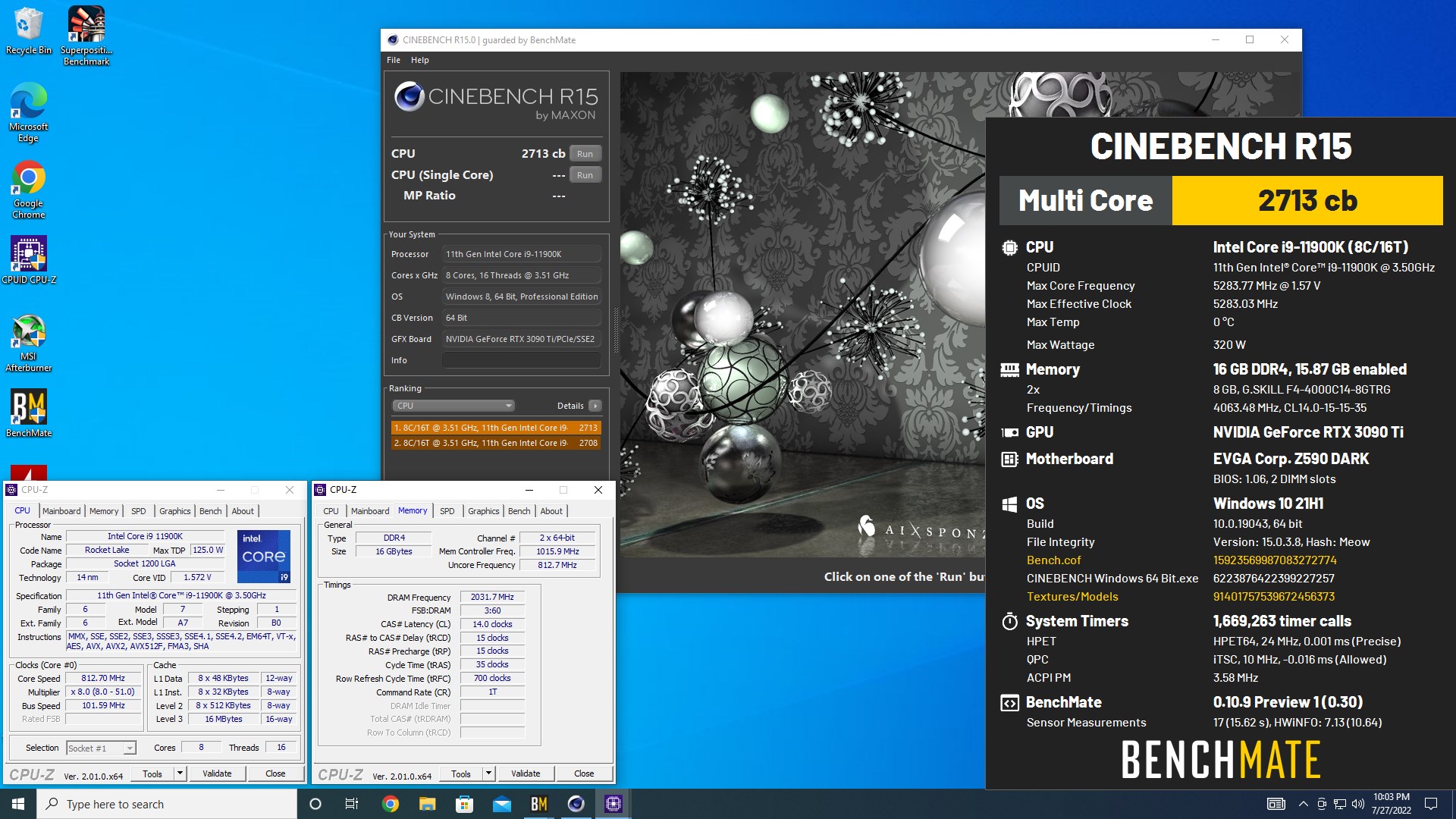
Task: Open Cortana circle icon on taskbar
Action: coord(315,804)
